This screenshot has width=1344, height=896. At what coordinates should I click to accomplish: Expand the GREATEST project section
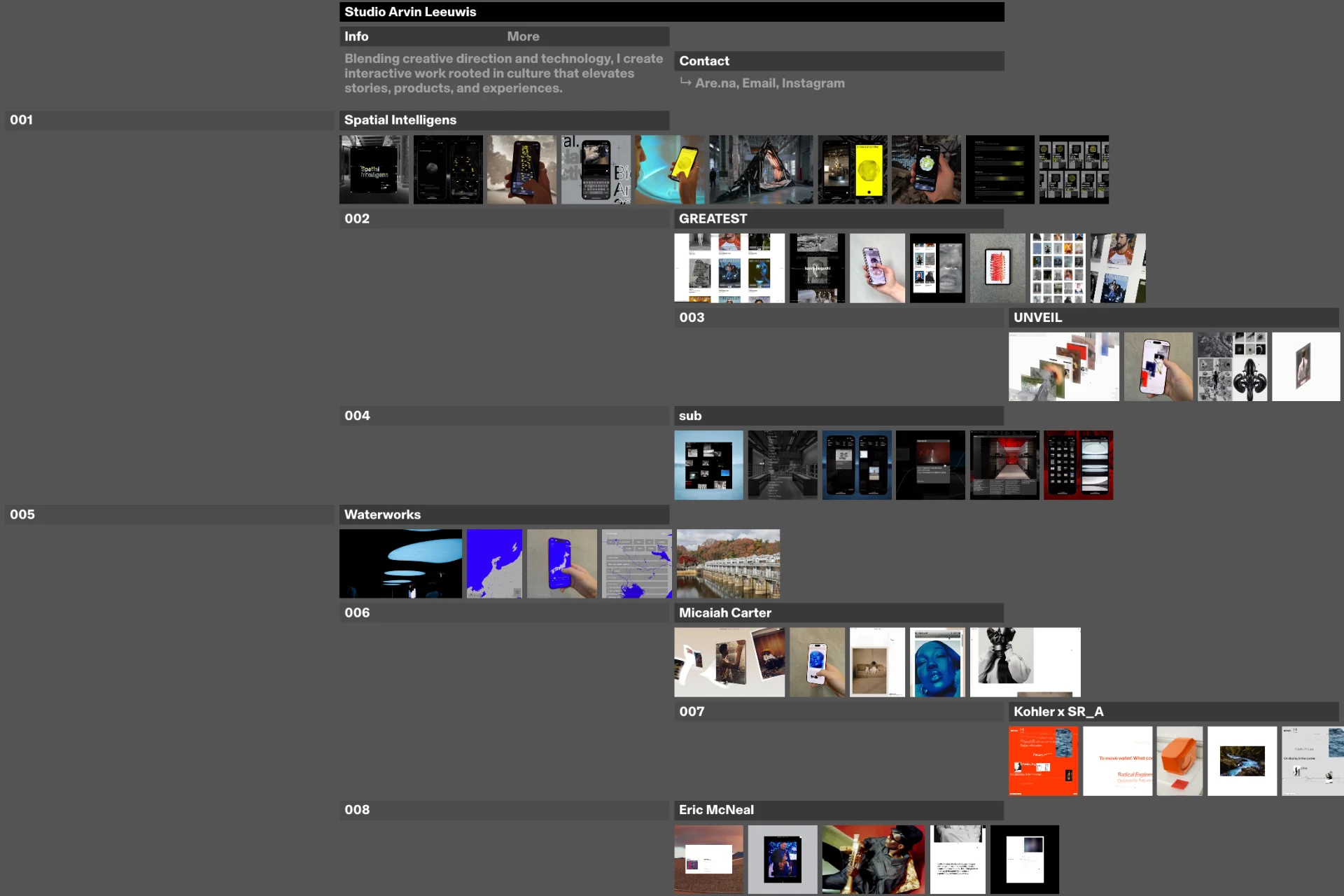tap(712, 218)
